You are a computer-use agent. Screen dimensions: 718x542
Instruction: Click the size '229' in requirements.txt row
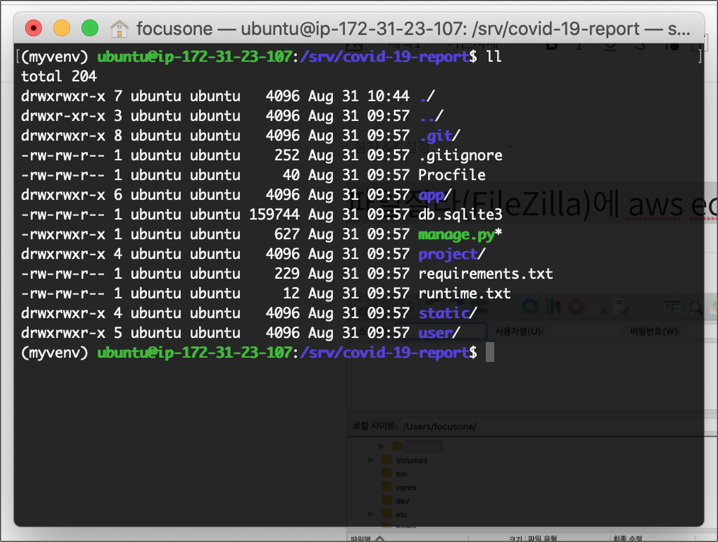[287, 274]
